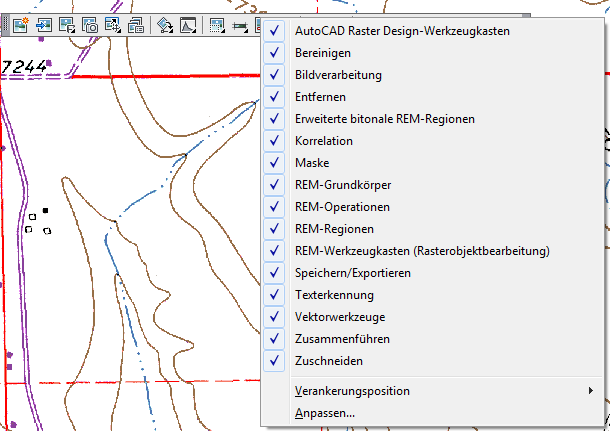Screen dimensions: 610x431
Task: Toggle the Speichern/Exportieren toolbar
Action: [432, 273]
